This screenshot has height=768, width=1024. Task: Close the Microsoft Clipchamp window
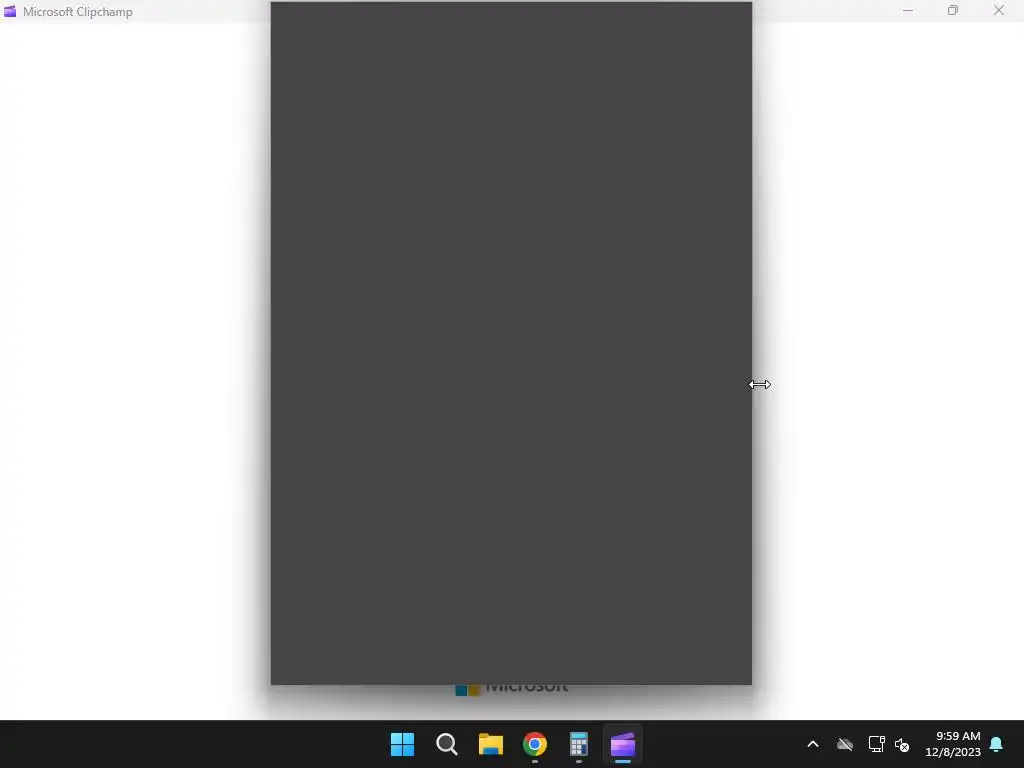click(x=999, y=10)
